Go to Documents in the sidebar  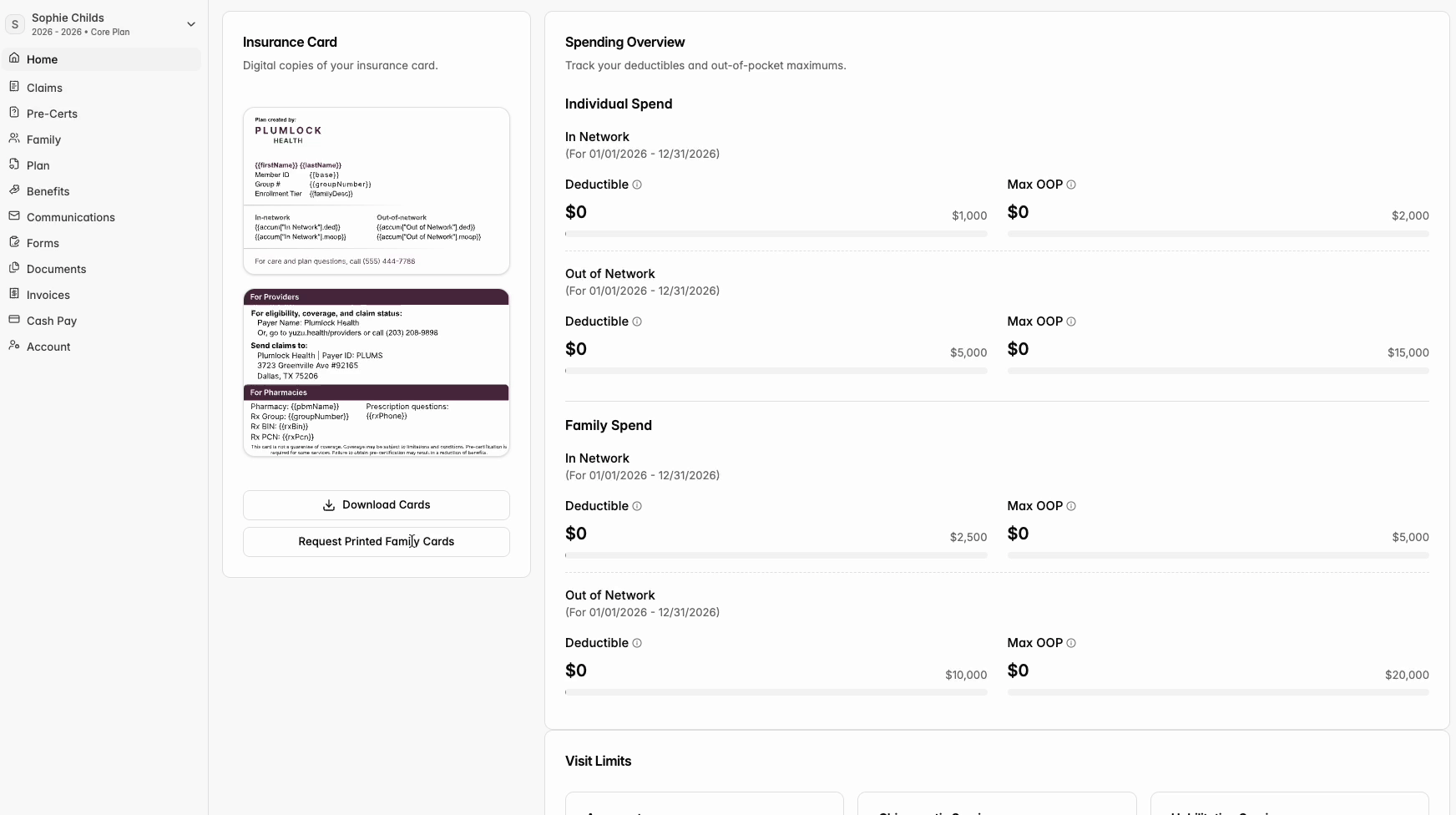[102, 269]
